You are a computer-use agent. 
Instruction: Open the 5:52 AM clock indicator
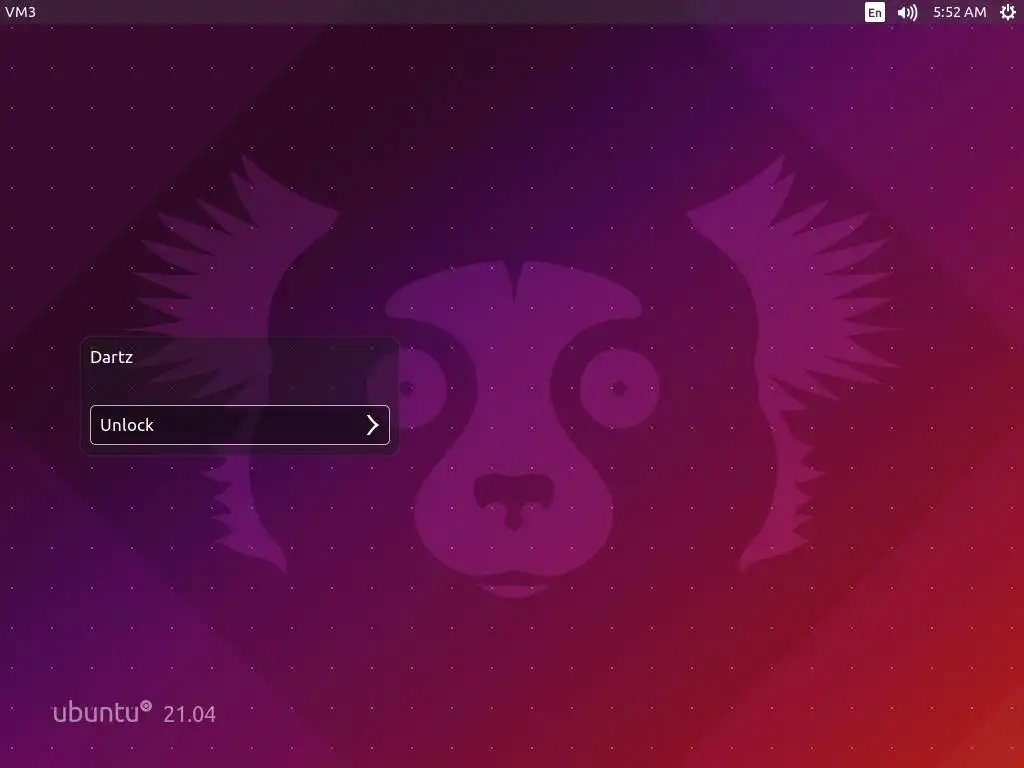pos(959,12)
